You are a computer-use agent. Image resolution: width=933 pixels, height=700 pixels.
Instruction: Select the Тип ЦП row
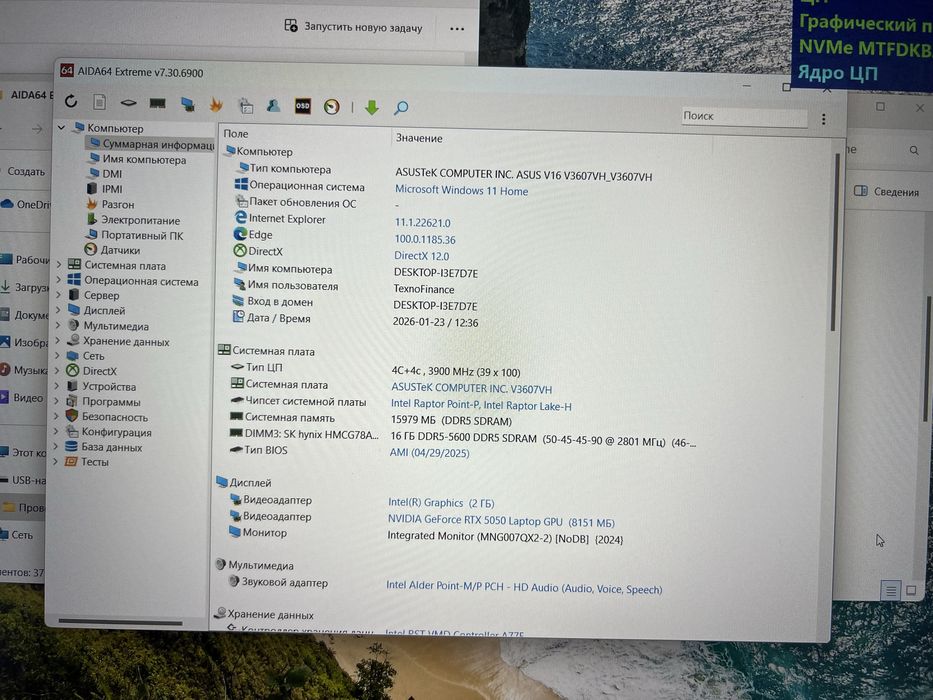pos(375,369)
